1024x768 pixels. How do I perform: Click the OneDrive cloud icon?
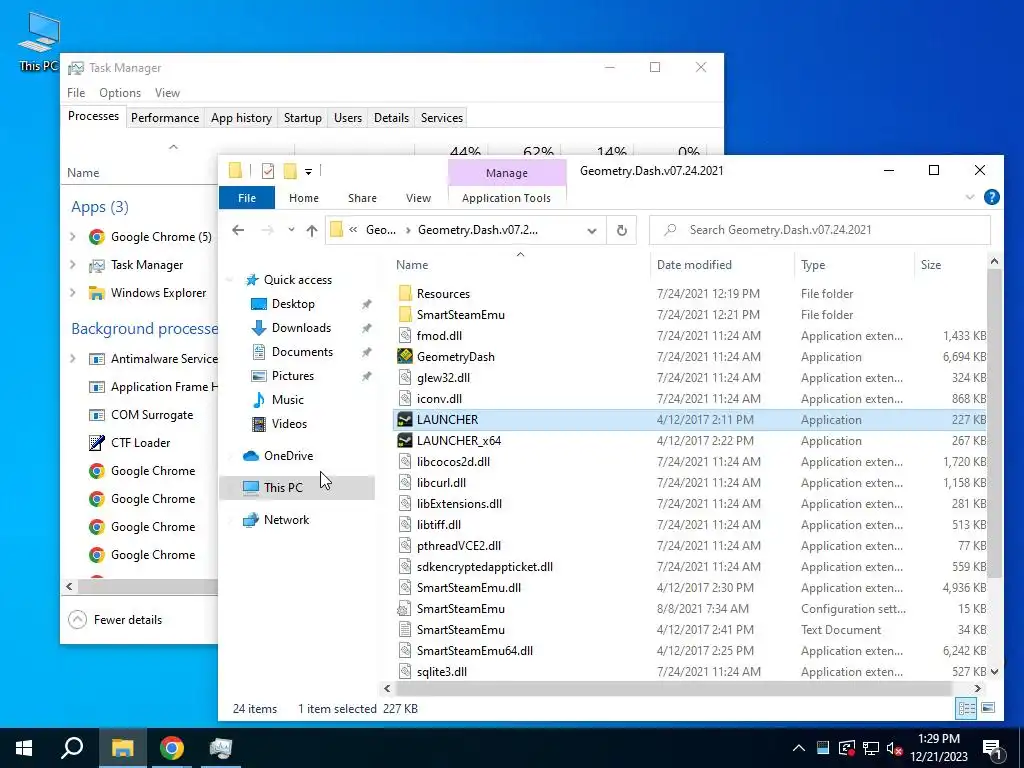251,456
